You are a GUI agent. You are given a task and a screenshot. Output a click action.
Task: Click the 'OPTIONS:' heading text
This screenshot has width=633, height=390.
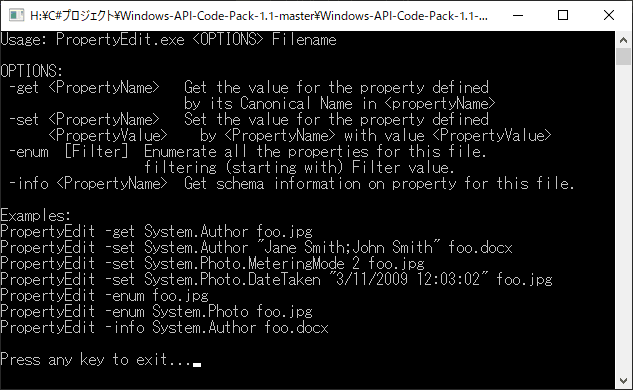click(31, 71)
